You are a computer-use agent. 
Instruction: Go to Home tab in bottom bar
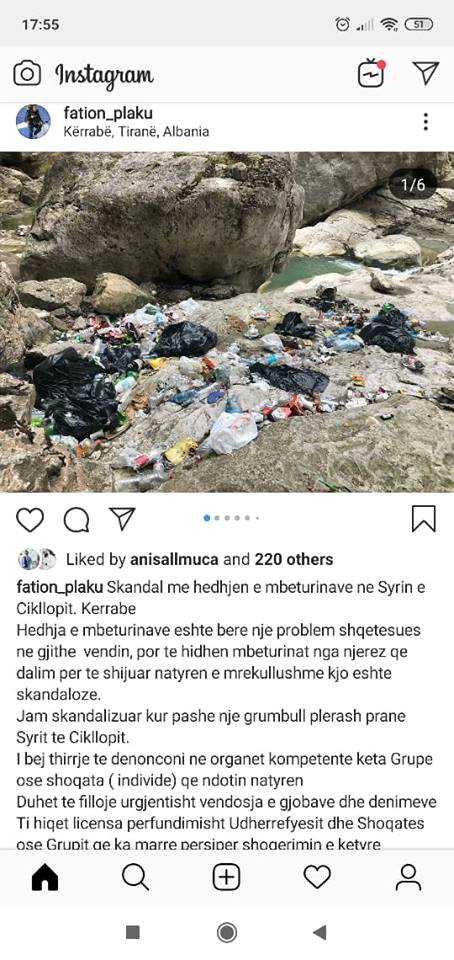[45, 878]
